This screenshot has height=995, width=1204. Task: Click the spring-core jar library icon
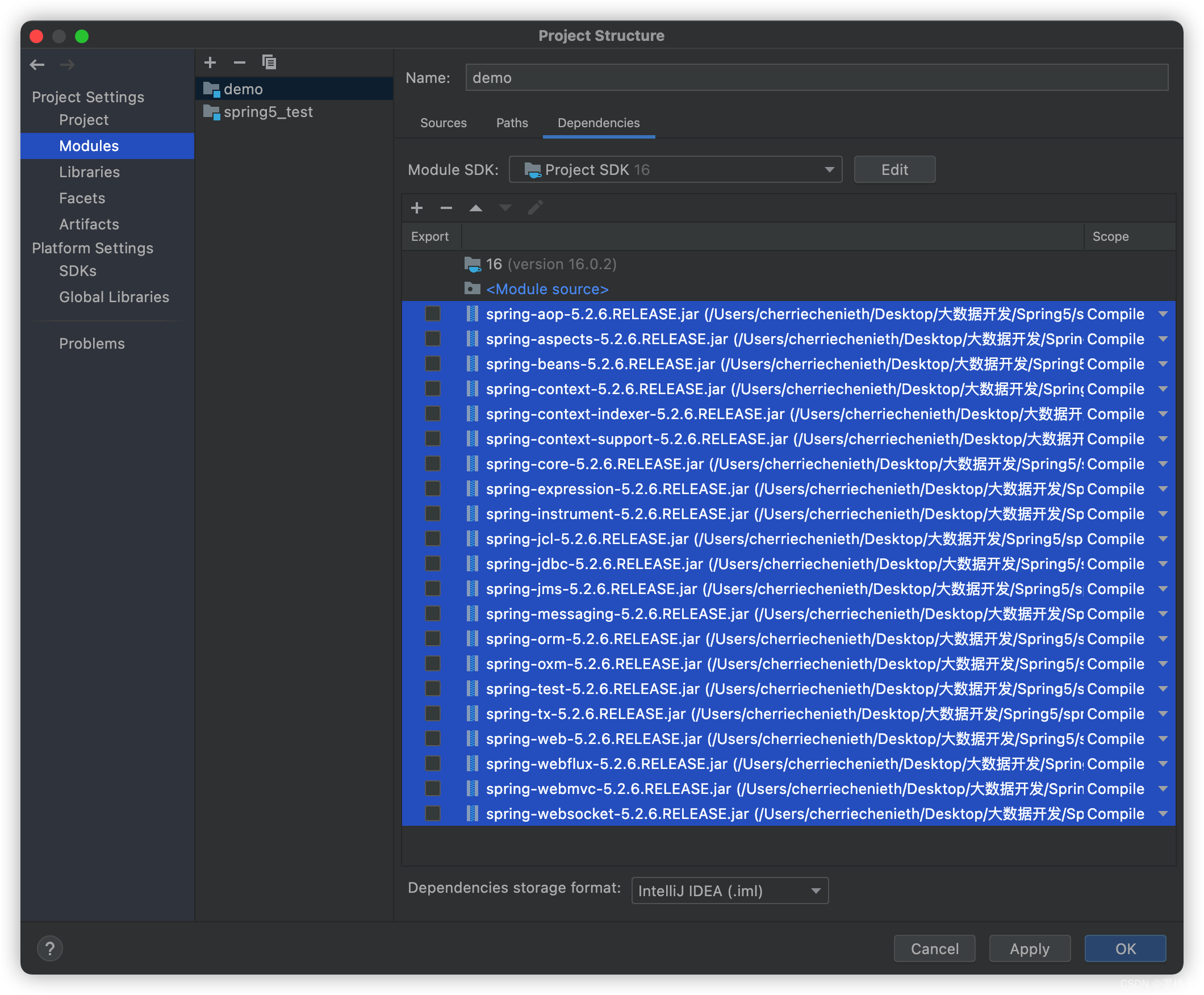point(472,463)
